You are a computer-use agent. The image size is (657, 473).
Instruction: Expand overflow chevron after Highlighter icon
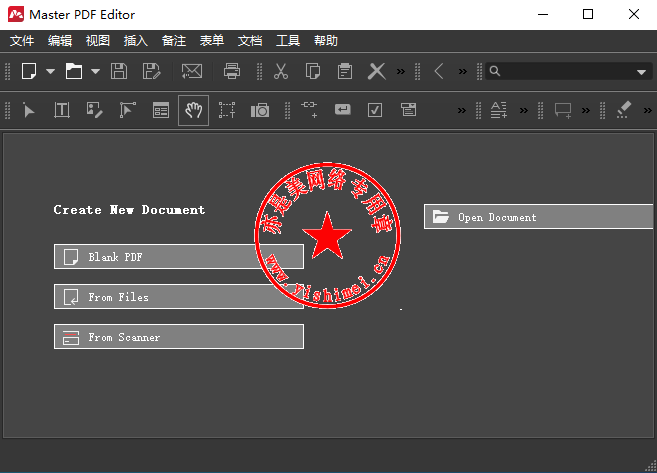pos(648,111)
